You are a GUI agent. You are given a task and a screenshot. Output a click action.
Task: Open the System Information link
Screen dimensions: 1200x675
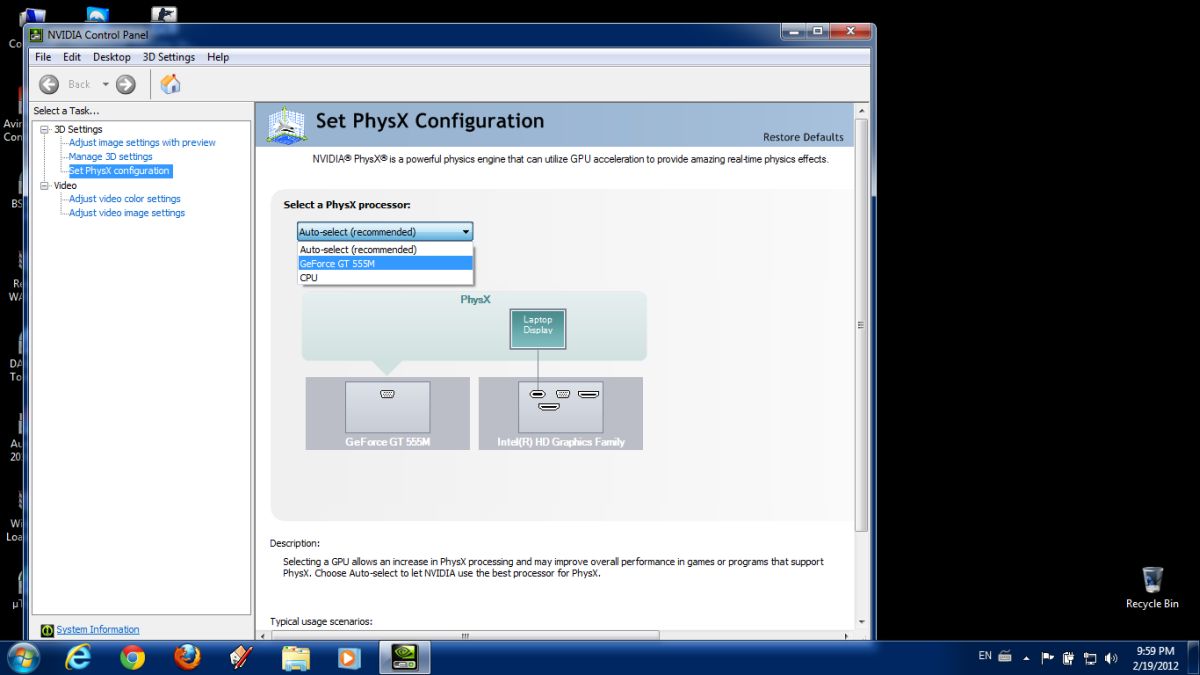click(x=98, y=630)
